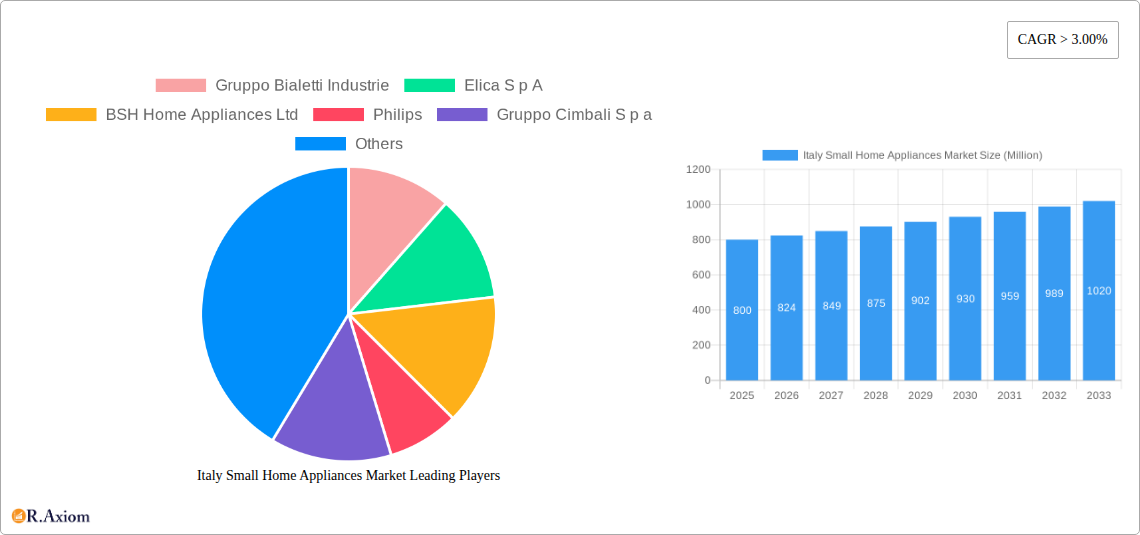Click the Elica S p A legend label
Viewport: 1140px width, 535px height.
[503, 86]
